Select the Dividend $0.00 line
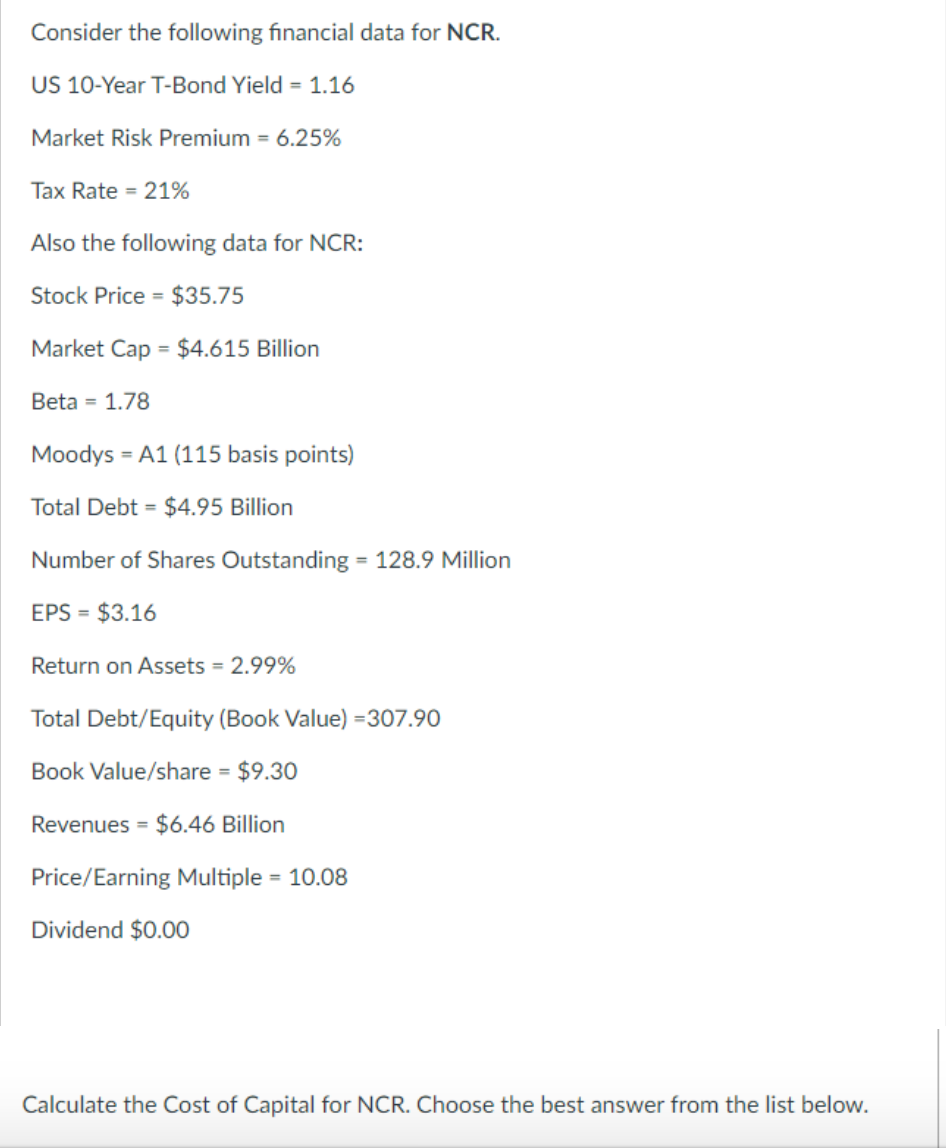The image size is (946, 1148). point(111,930)
